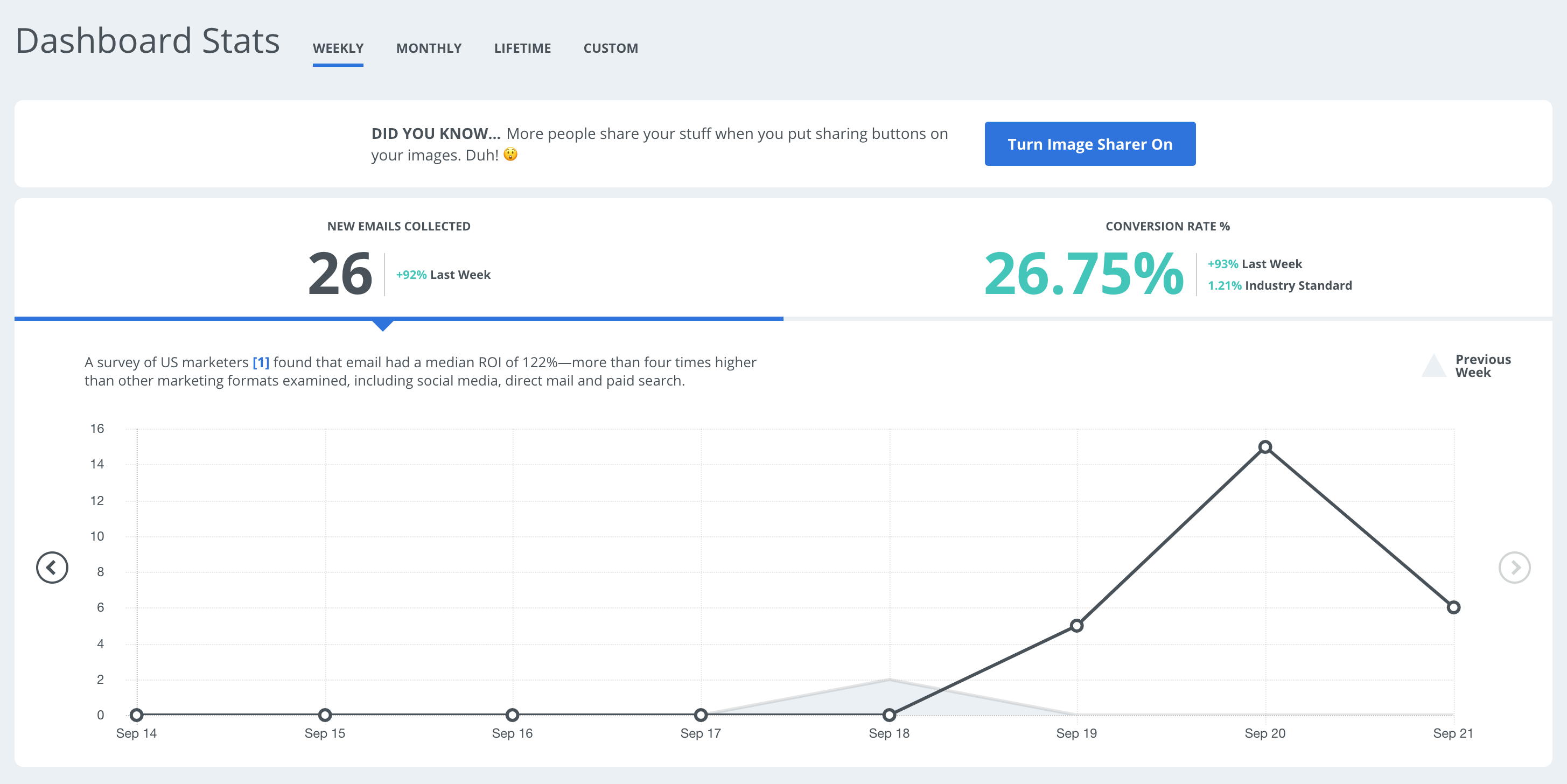
Task: Go to previous week with left arrow
Action: click(x=52, y=567)
